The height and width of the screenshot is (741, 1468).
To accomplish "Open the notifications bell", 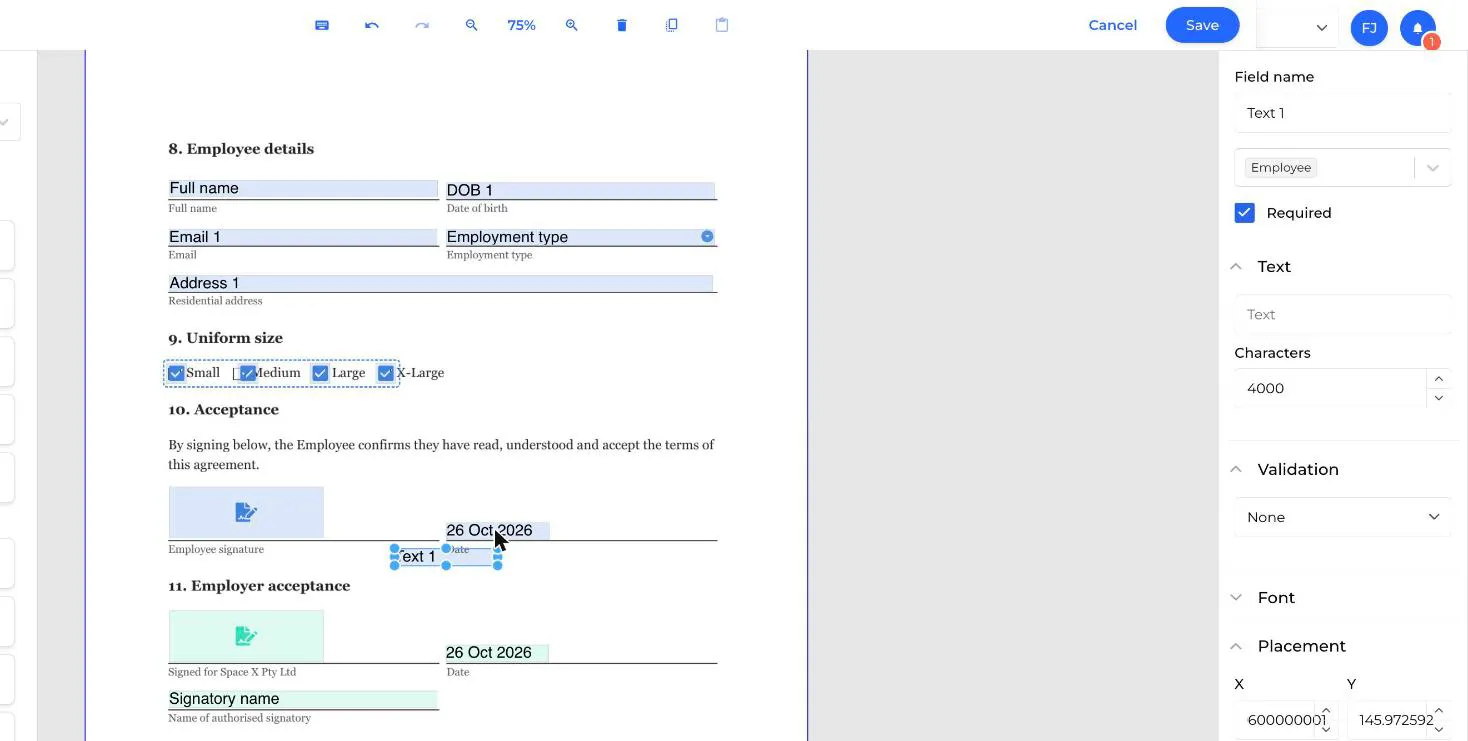I will 1418,28.
